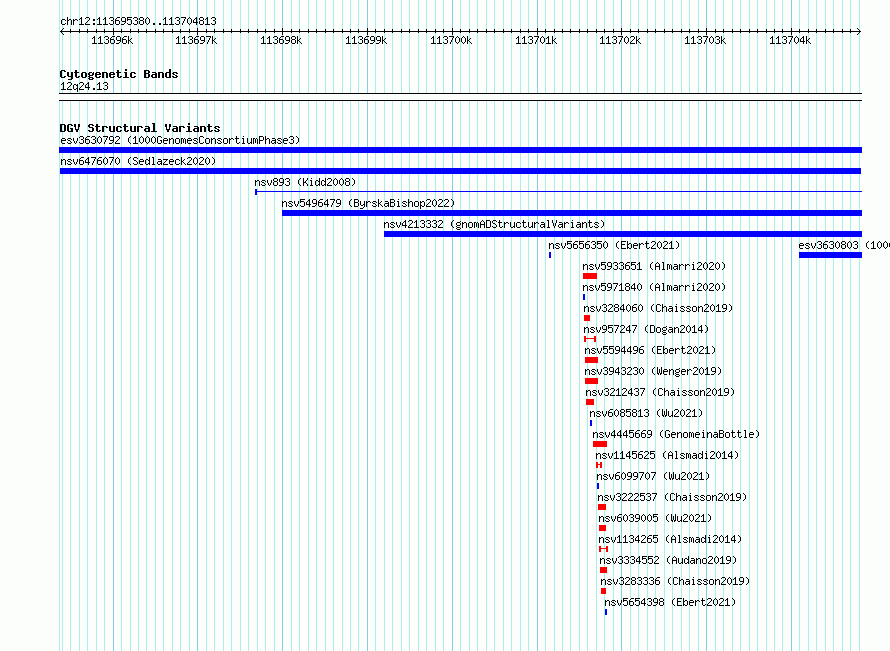Screen dimensions: 890x651
Task: Select the nsv957247 Dogan2014 label
Action: point(646,329)
